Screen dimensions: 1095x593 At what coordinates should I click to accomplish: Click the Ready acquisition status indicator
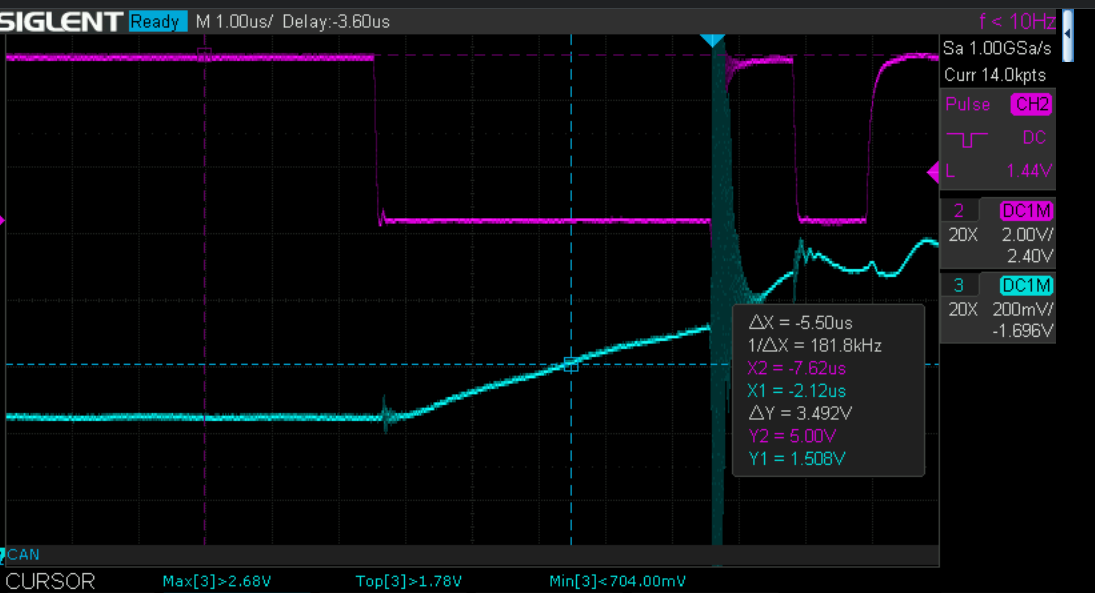click(156, 21)
